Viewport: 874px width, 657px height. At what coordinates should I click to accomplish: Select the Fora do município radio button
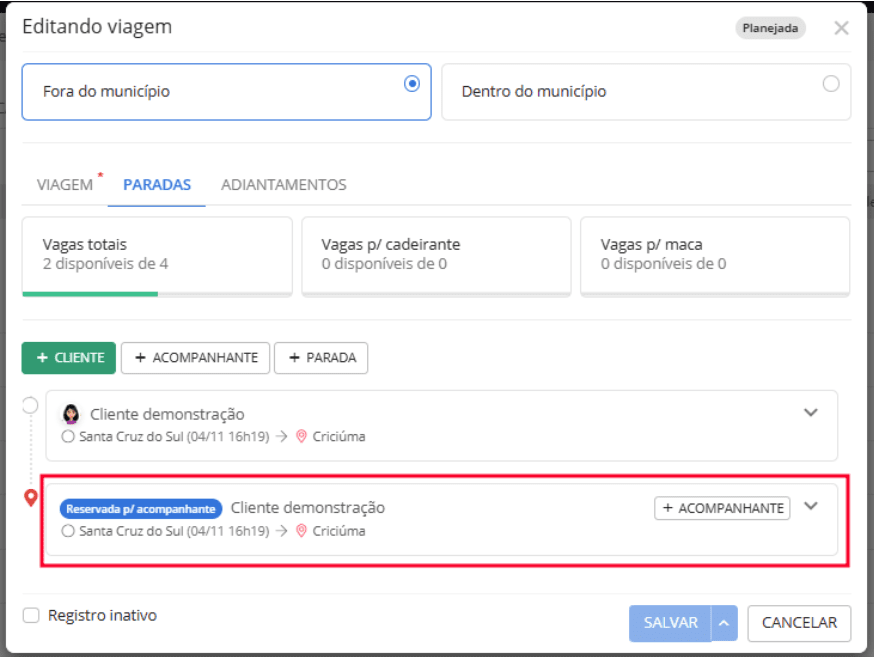[412, 85]
